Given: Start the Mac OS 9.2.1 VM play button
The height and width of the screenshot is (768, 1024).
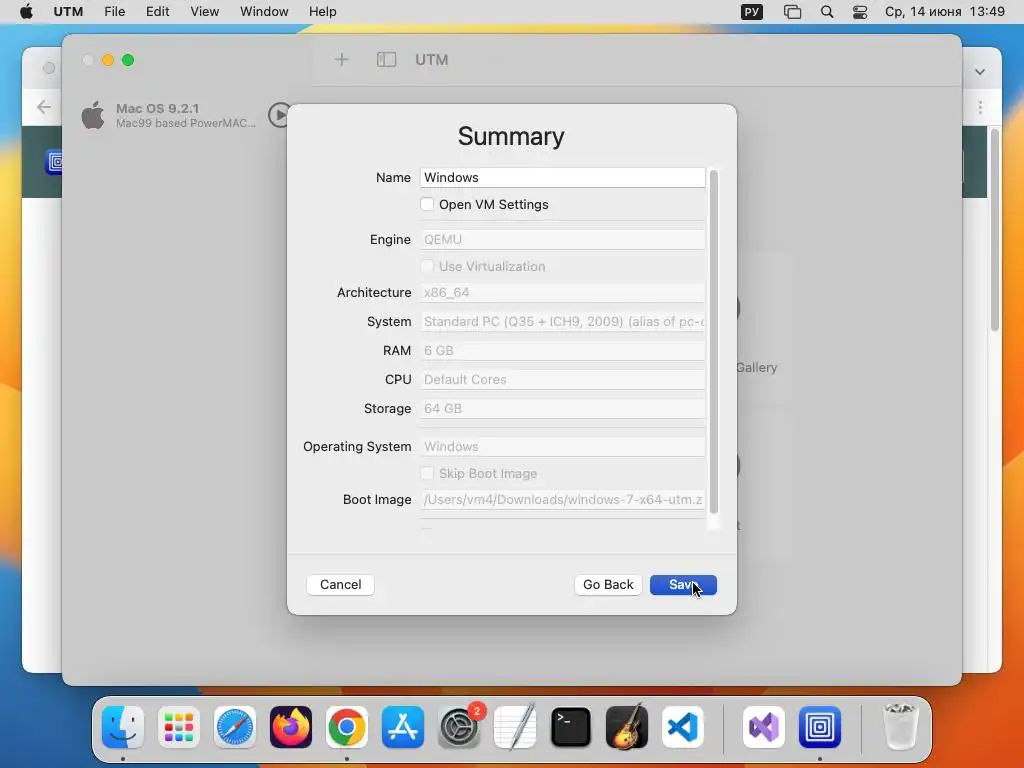Looking at the screenshot, I should [x=280, y=115].
